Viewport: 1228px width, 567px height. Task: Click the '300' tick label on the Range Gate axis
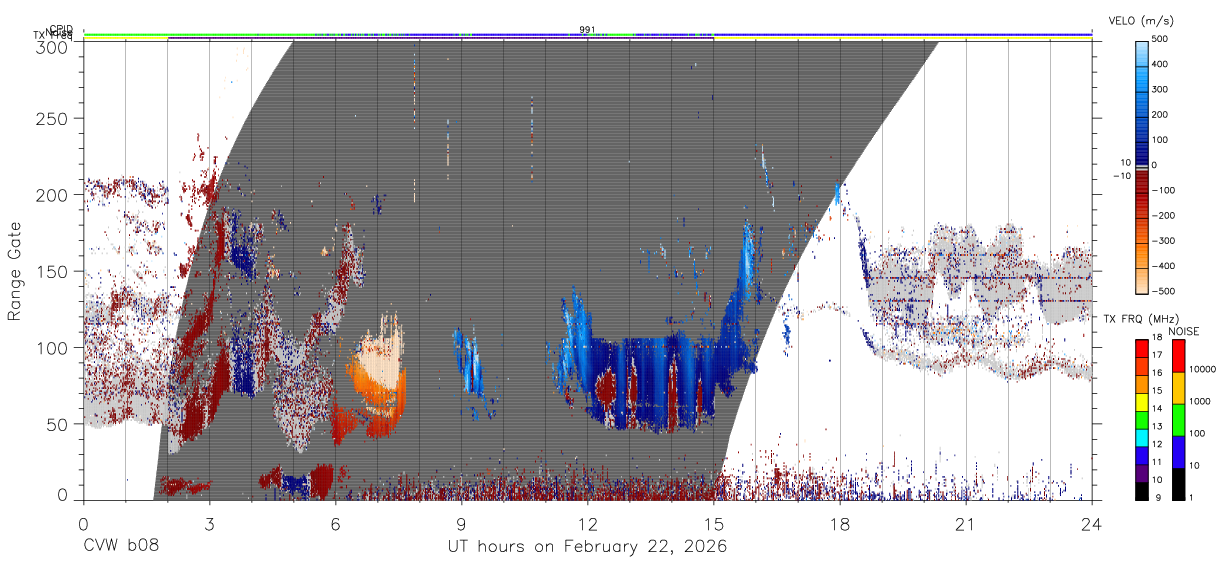(53, 47)
